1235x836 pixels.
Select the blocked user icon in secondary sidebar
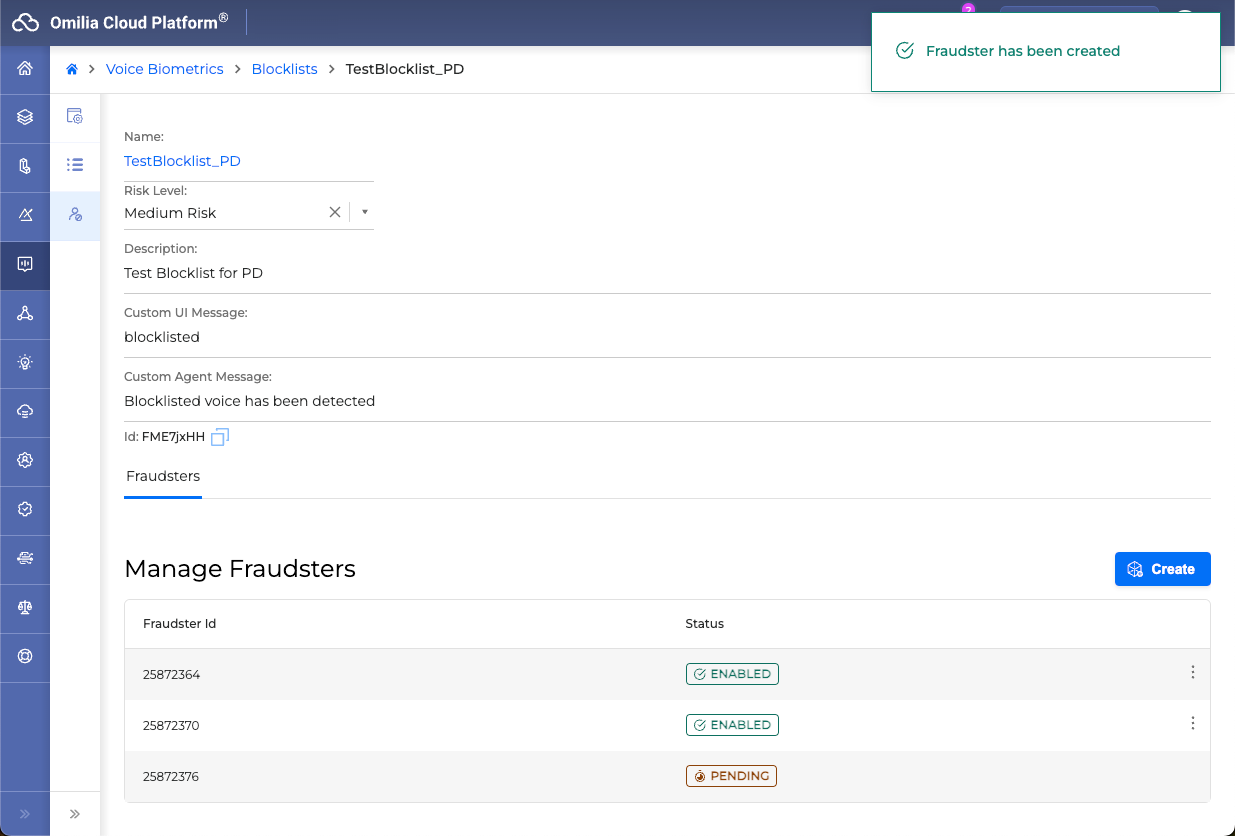pyautogui.click(x=75, y=215)
